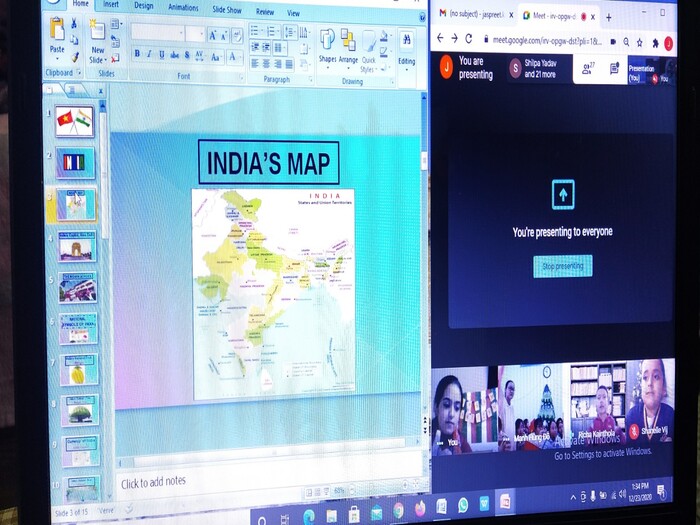700x525 pixels.
Task: Open the Shapes gallery
Action: click(327, 48)
